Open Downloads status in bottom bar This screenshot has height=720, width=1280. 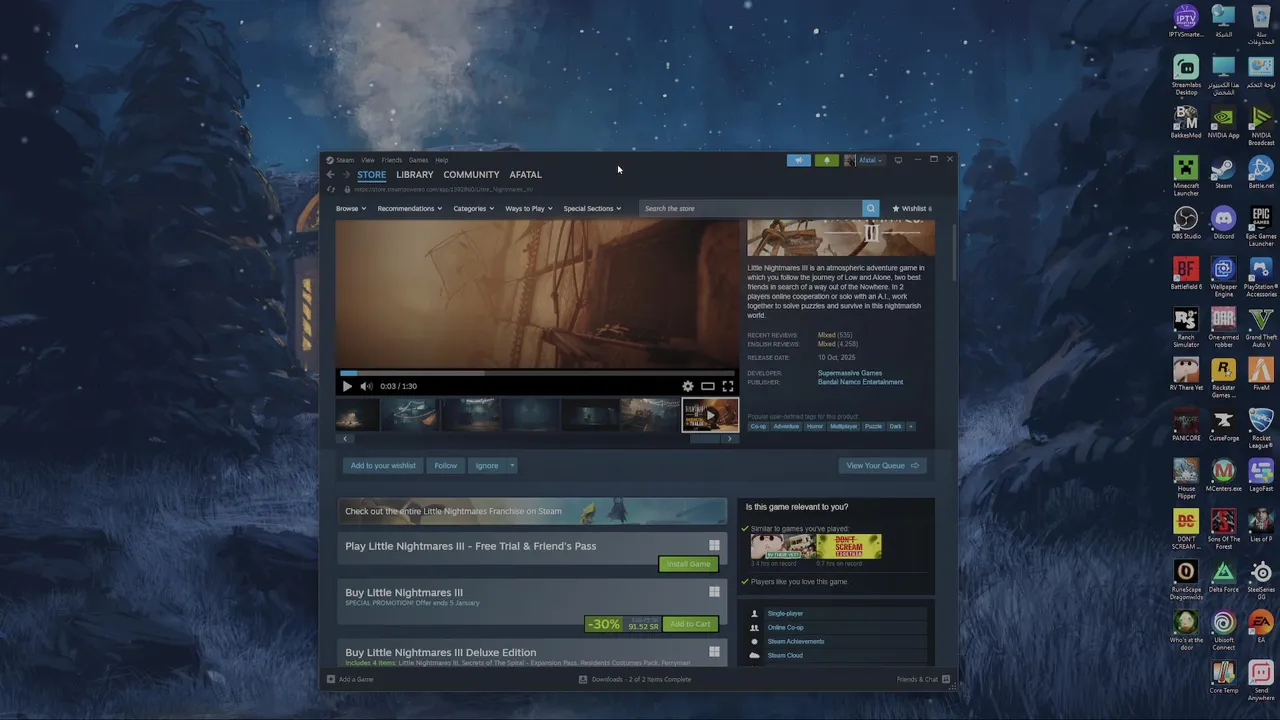[635, 680]
